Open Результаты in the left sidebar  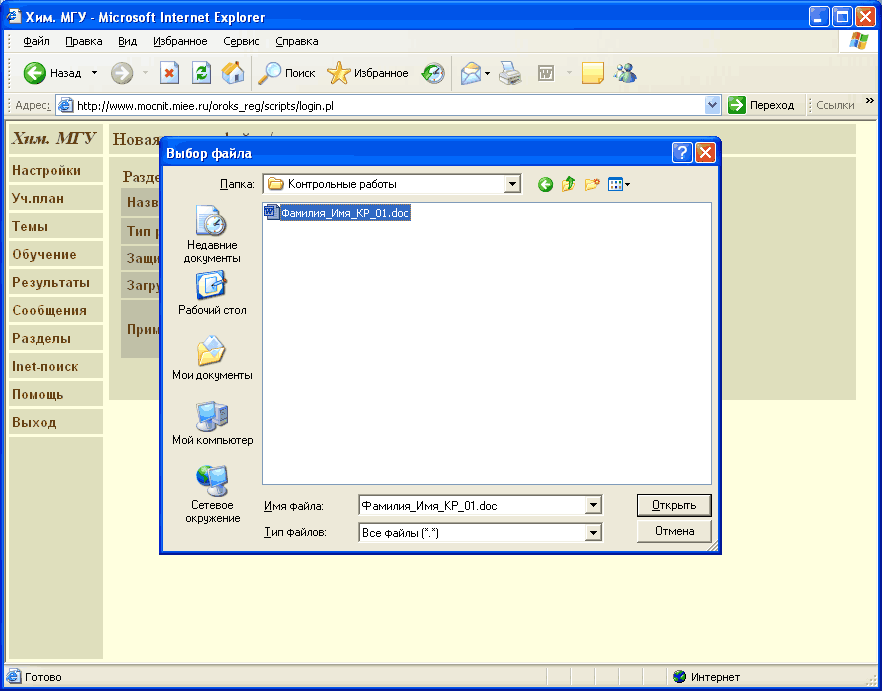point(56,282)
